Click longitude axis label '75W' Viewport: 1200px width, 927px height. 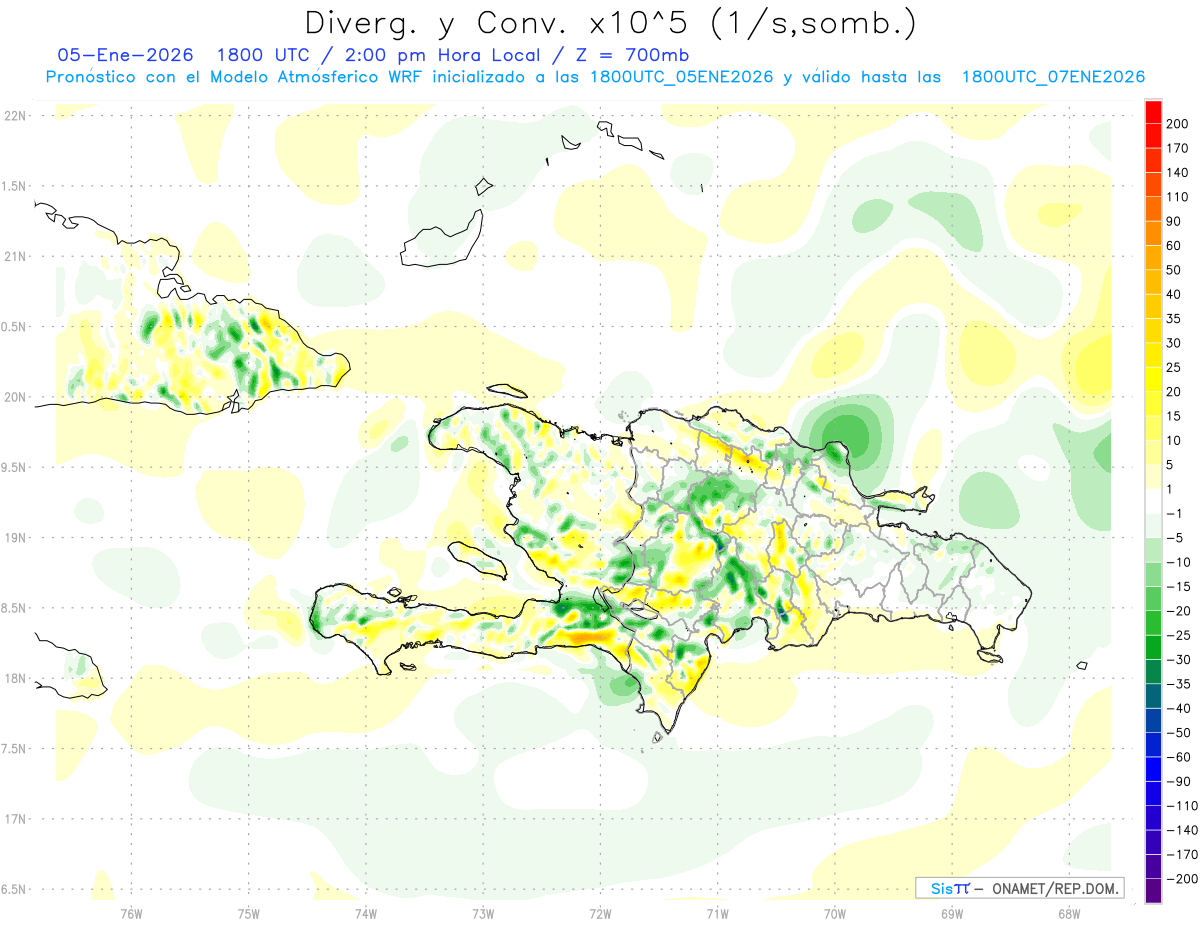point(248,913)
